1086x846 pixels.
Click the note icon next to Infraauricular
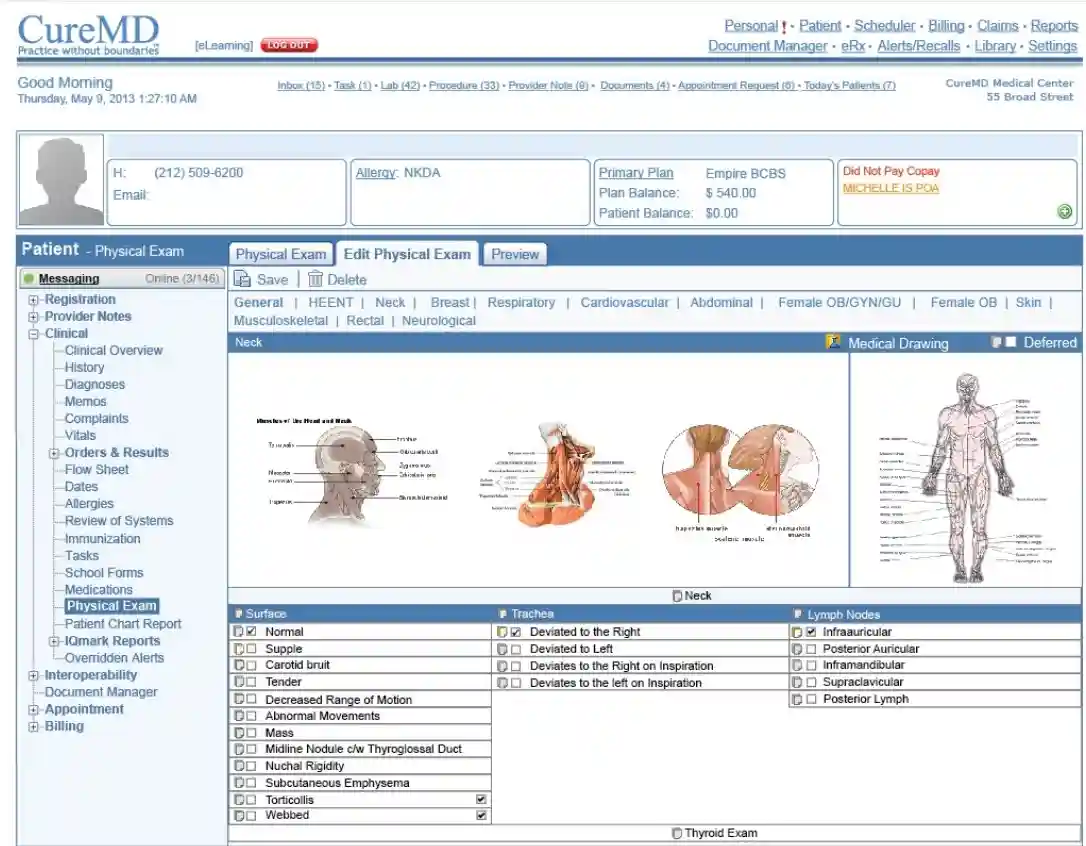(798, 631)
